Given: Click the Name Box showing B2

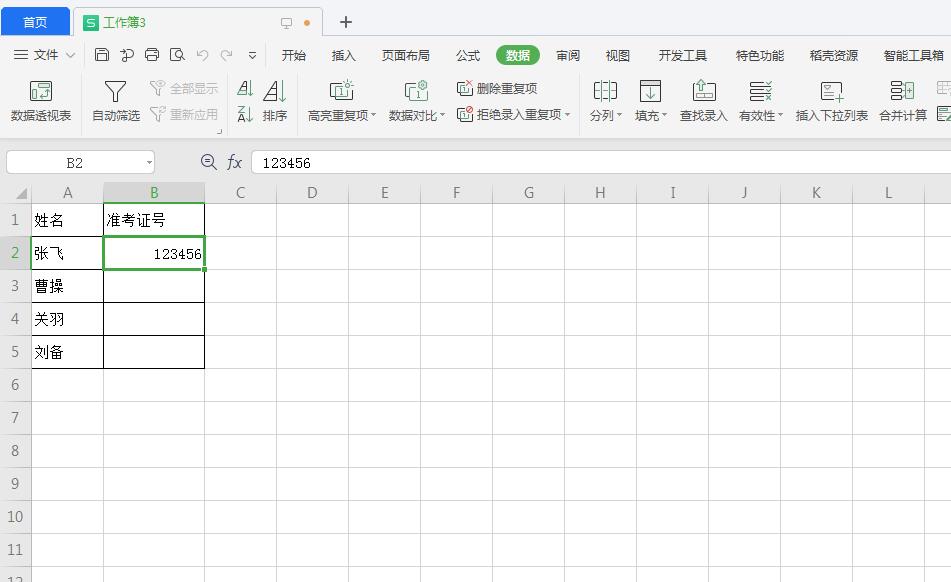Looking at the screenshot, I should point(74,162).
